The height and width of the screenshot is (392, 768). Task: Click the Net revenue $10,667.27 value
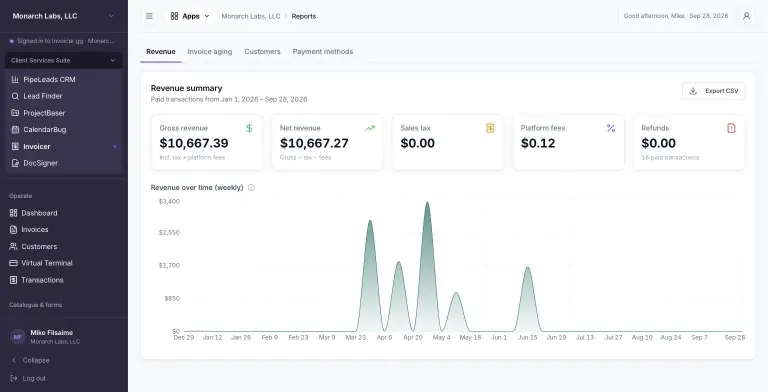[x=314, y=143]
